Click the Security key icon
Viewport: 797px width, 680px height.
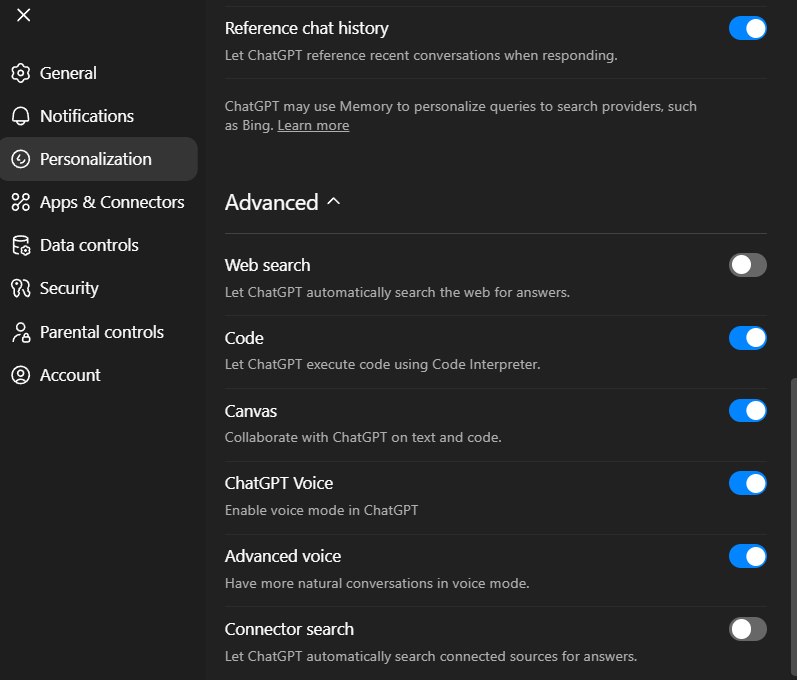[21, 288]
